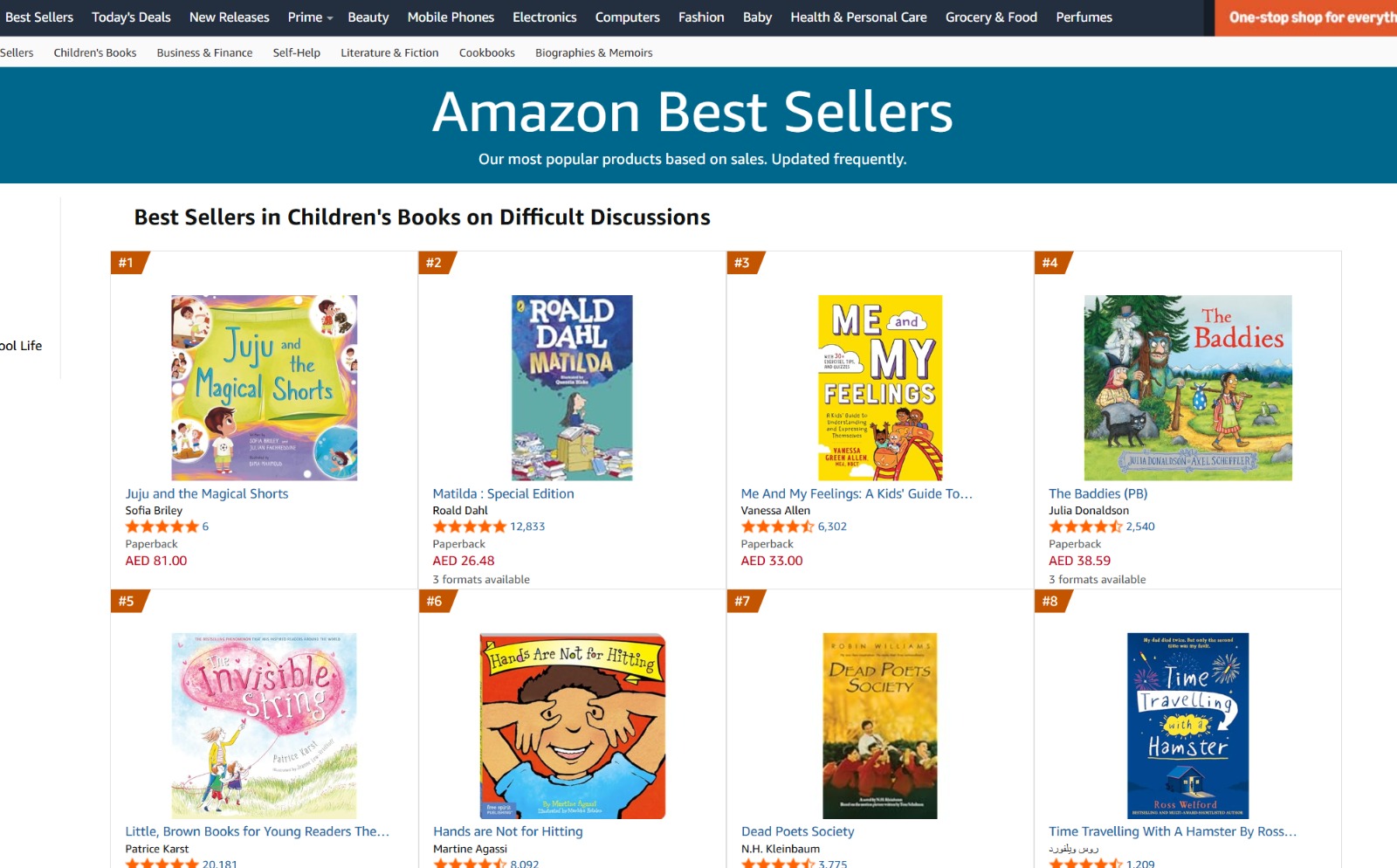Click The Baddies star rating
The height and width of the screenshot is (868, 1397).
click(1085, 527)
